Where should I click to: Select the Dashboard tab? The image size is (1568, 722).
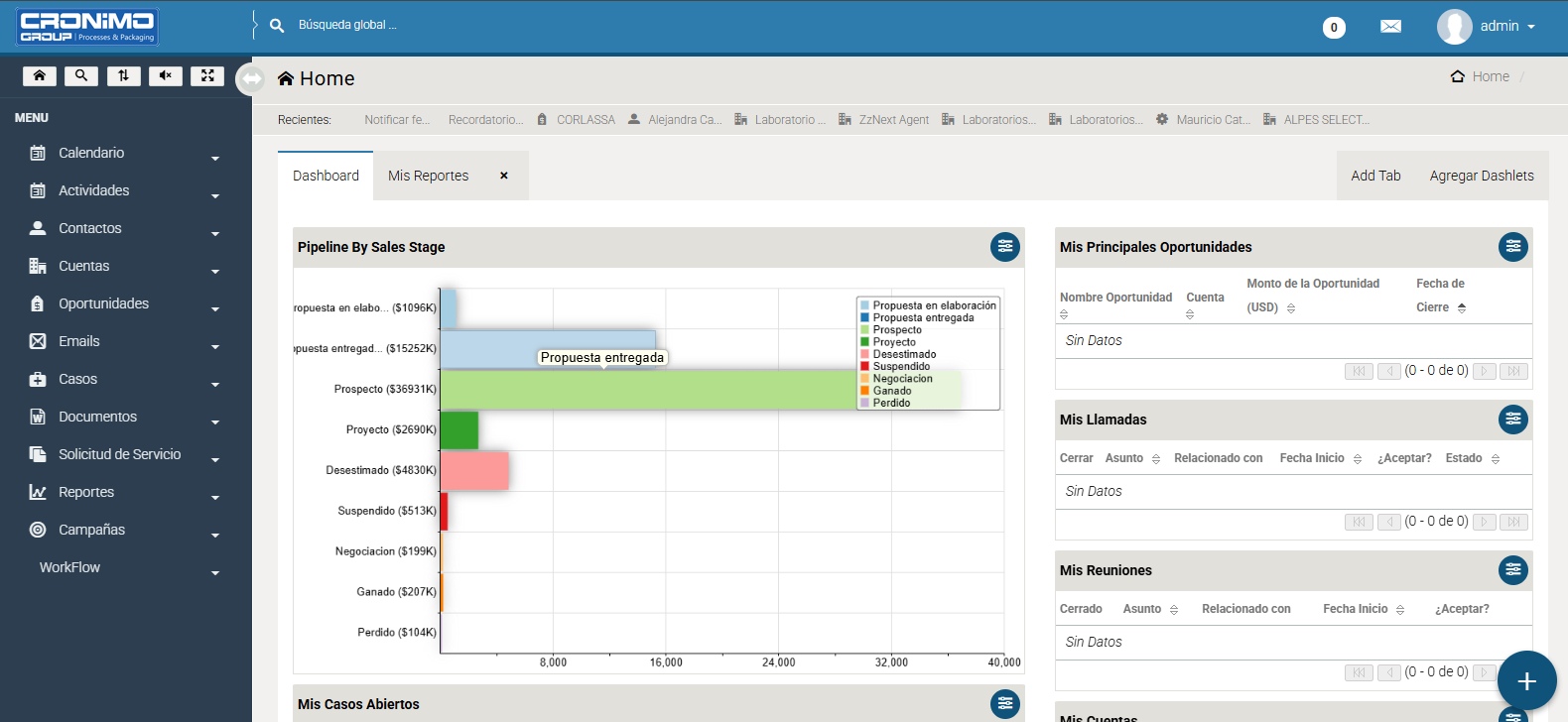(x=326, y=176)
